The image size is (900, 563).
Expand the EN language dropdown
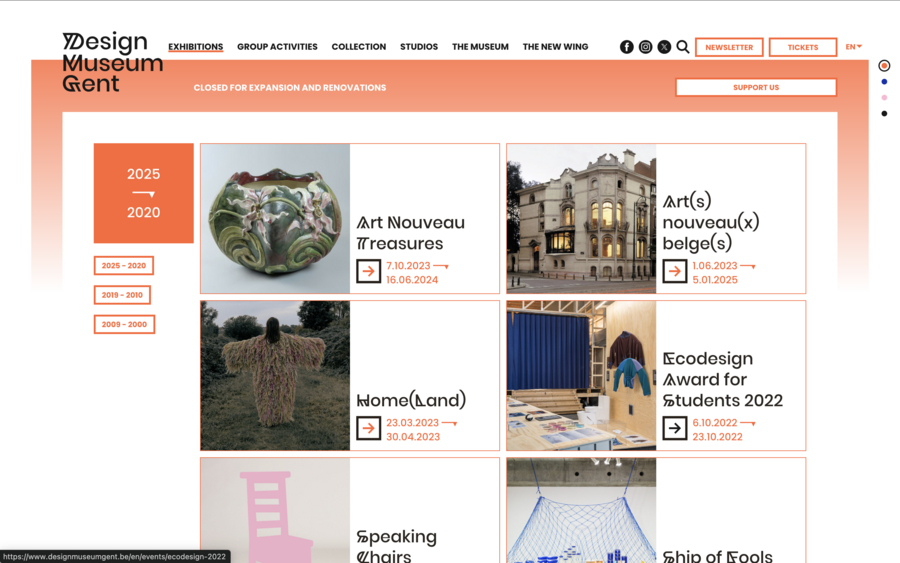pos(854,47)
